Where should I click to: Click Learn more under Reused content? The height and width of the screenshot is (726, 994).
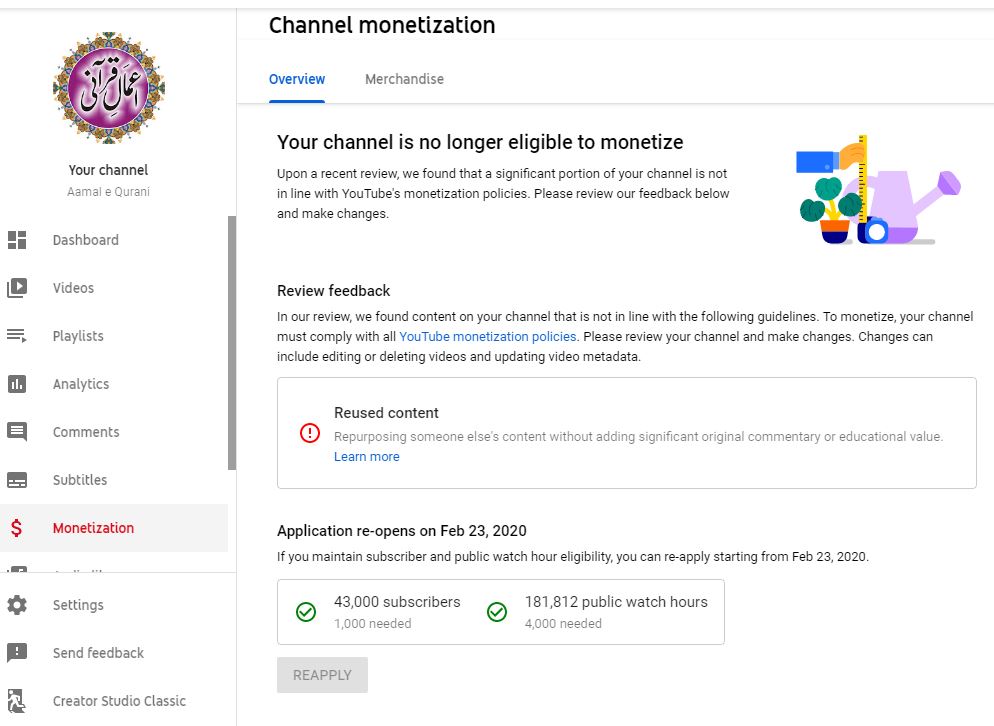tap(366, 457)
